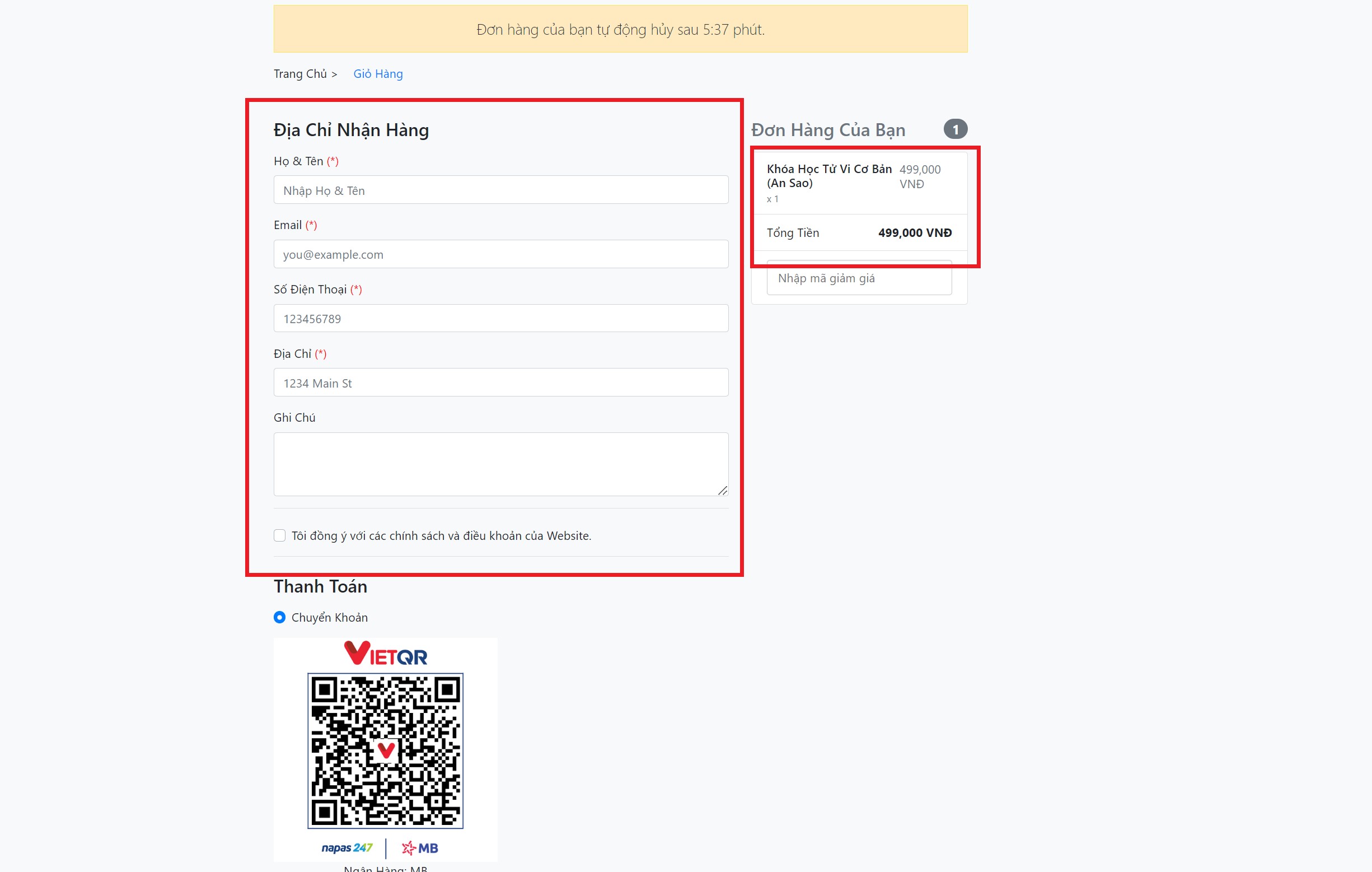Click the napas 247 logo
Screen dimensions: 1372x872
346,847
